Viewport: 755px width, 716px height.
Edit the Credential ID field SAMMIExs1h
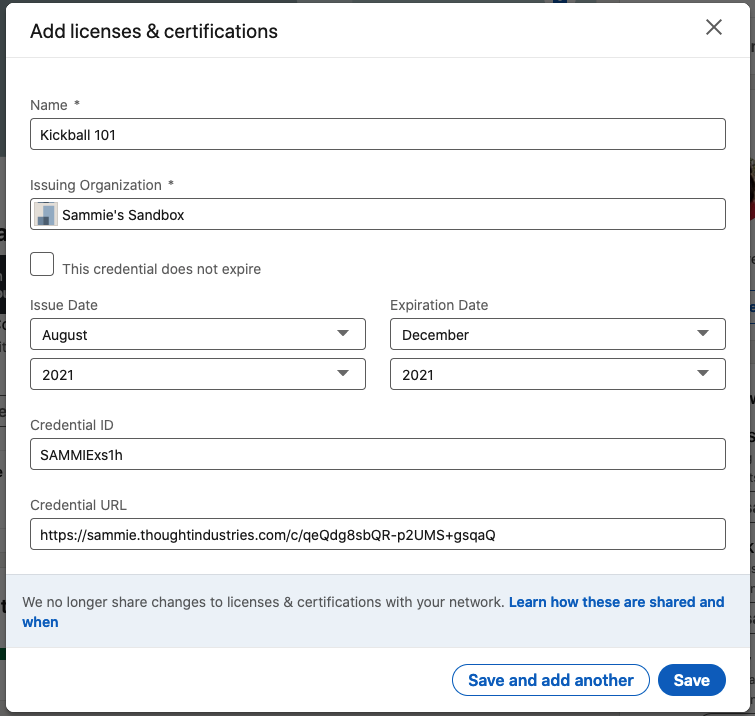[x=378, y=454]
